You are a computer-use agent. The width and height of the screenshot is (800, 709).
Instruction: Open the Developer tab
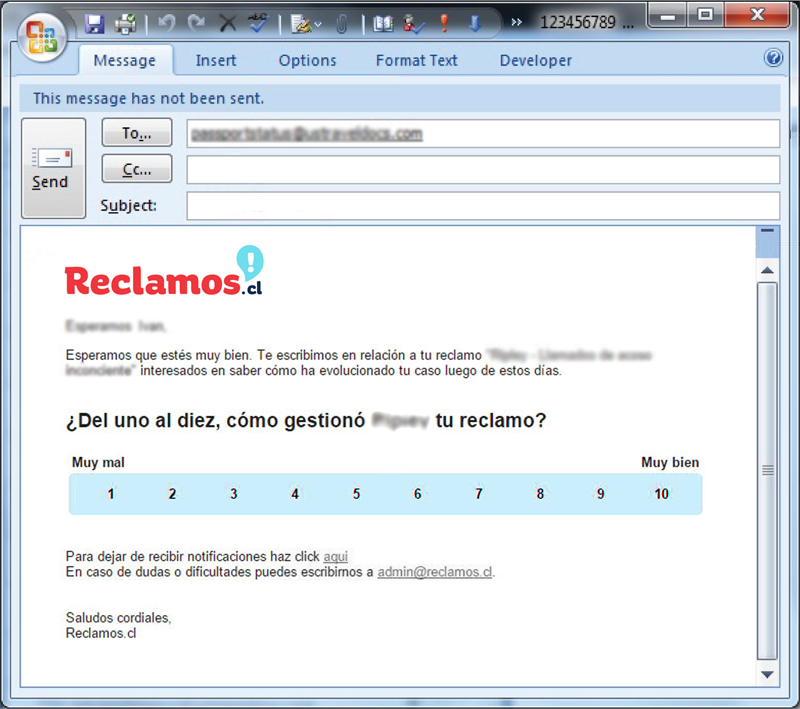[x=536, y=61]
